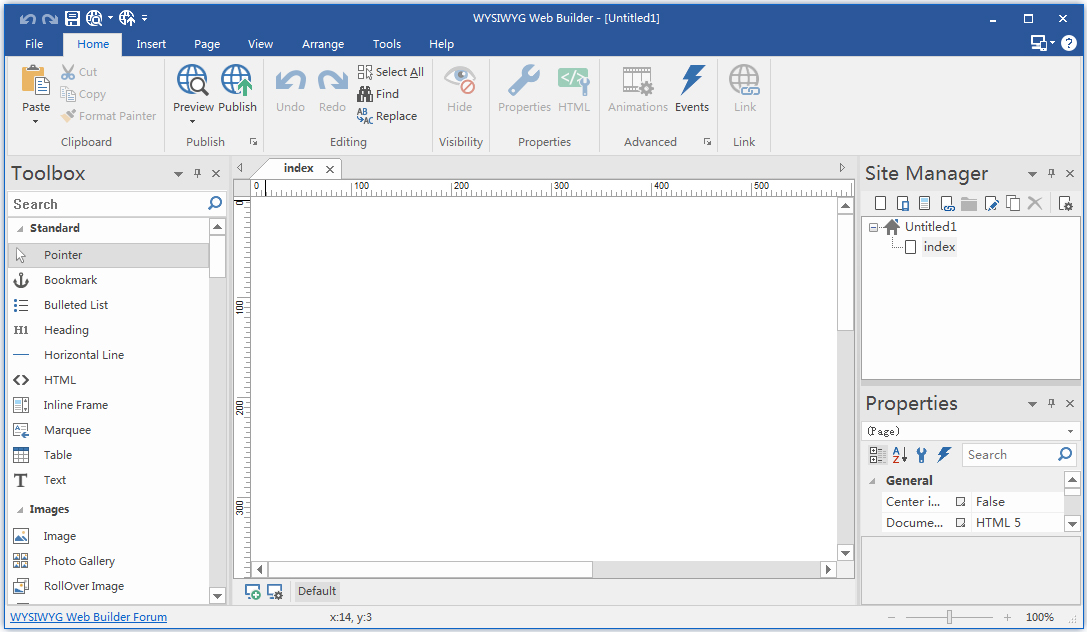Image resolution: width=1087 pixels, height=632 pixels.
Task: Click the Select All button
Action: 390,71
